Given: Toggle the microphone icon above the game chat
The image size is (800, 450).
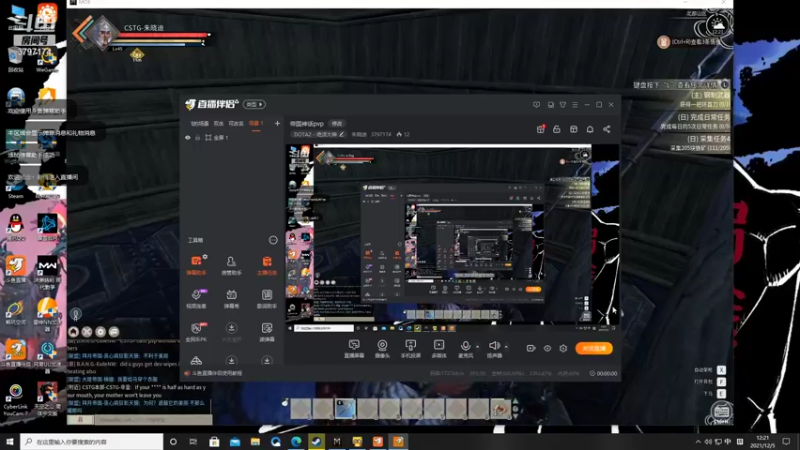Looking at the screenshot, I should (x=76, y=314).
